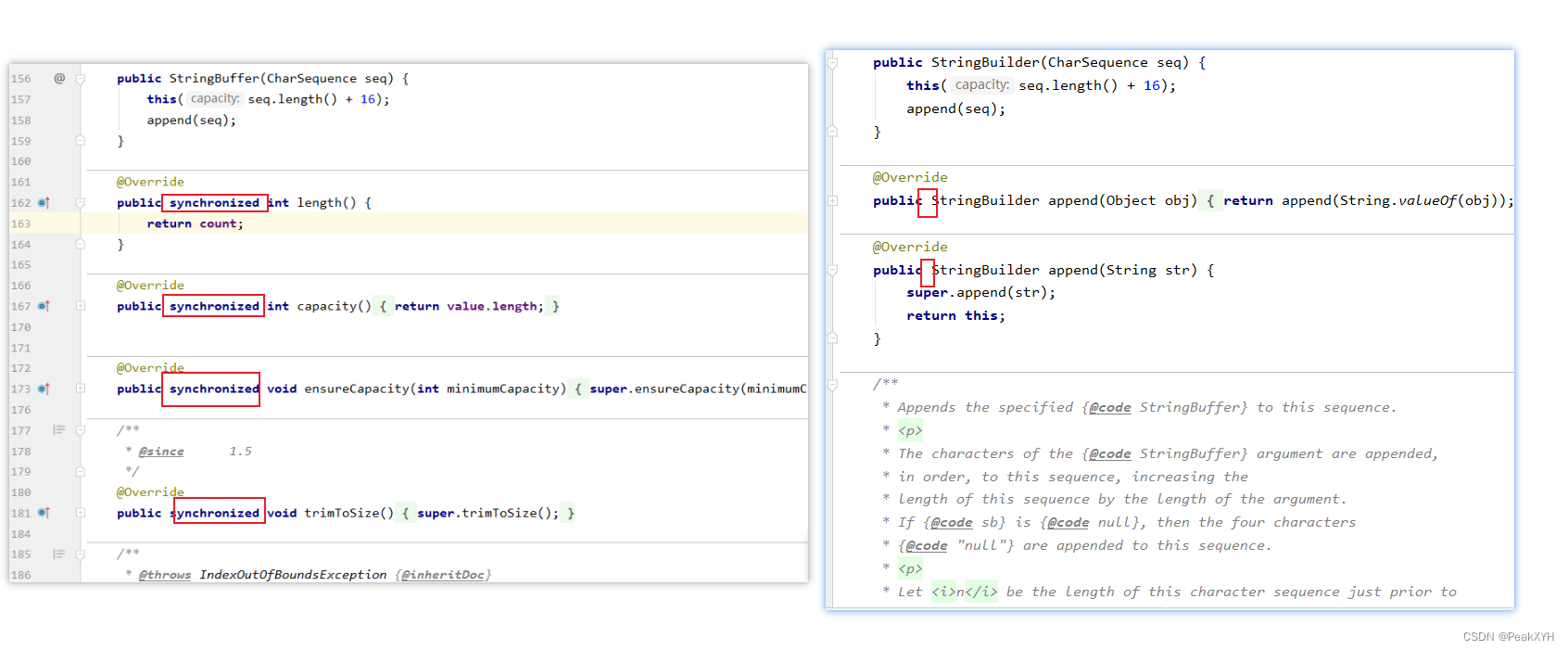Click fold end marker at line 164

click(81, 245)
